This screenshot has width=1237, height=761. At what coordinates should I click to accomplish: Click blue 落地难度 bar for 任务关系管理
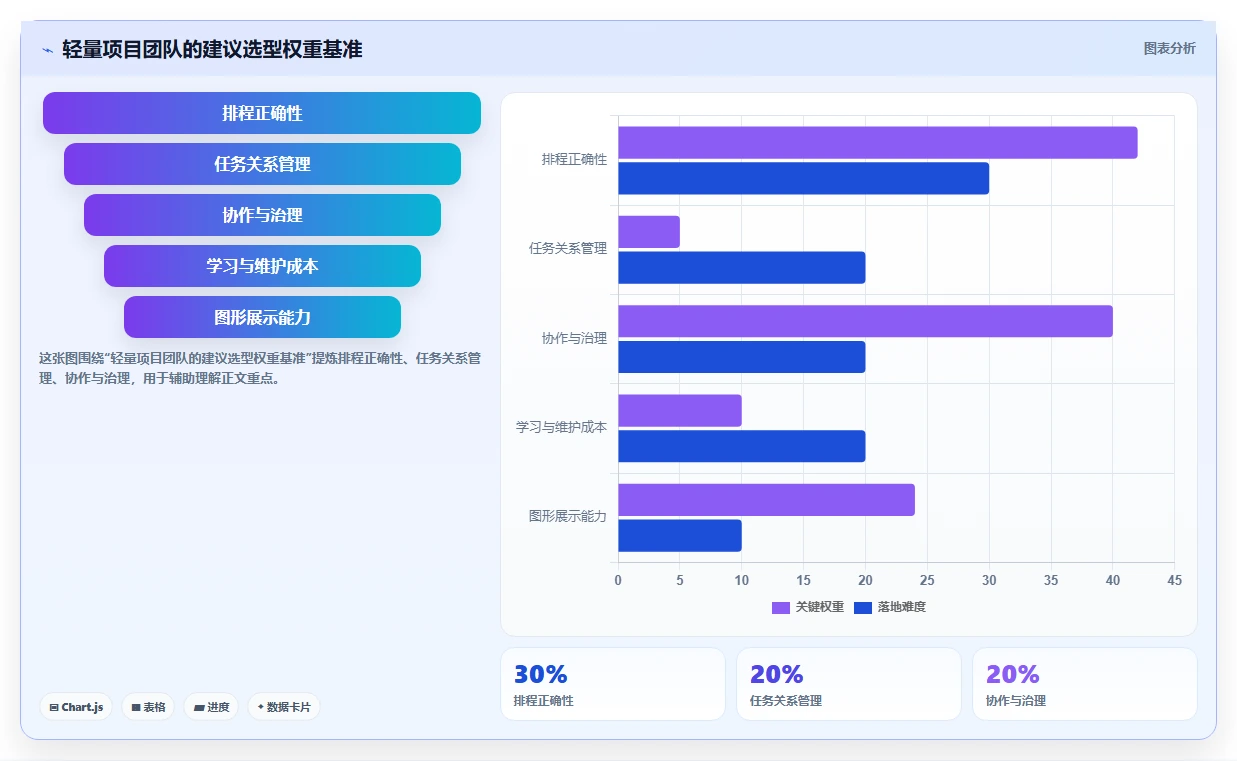741,267
